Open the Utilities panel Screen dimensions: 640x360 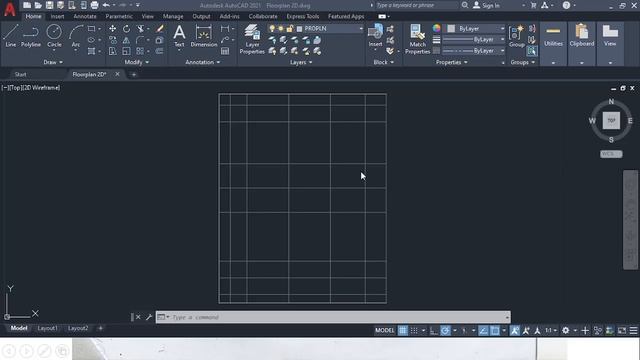(553, 36)
